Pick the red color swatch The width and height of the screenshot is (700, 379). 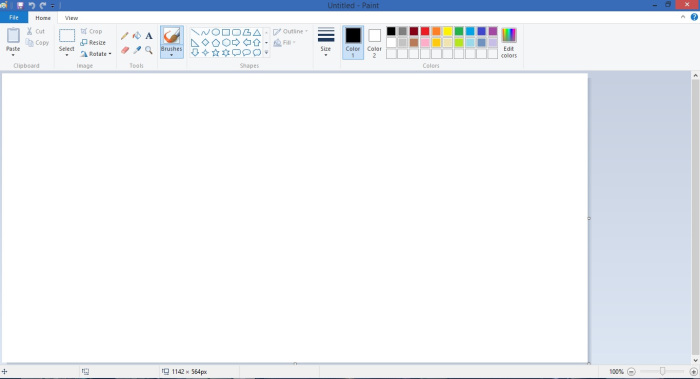pos(425,31)
